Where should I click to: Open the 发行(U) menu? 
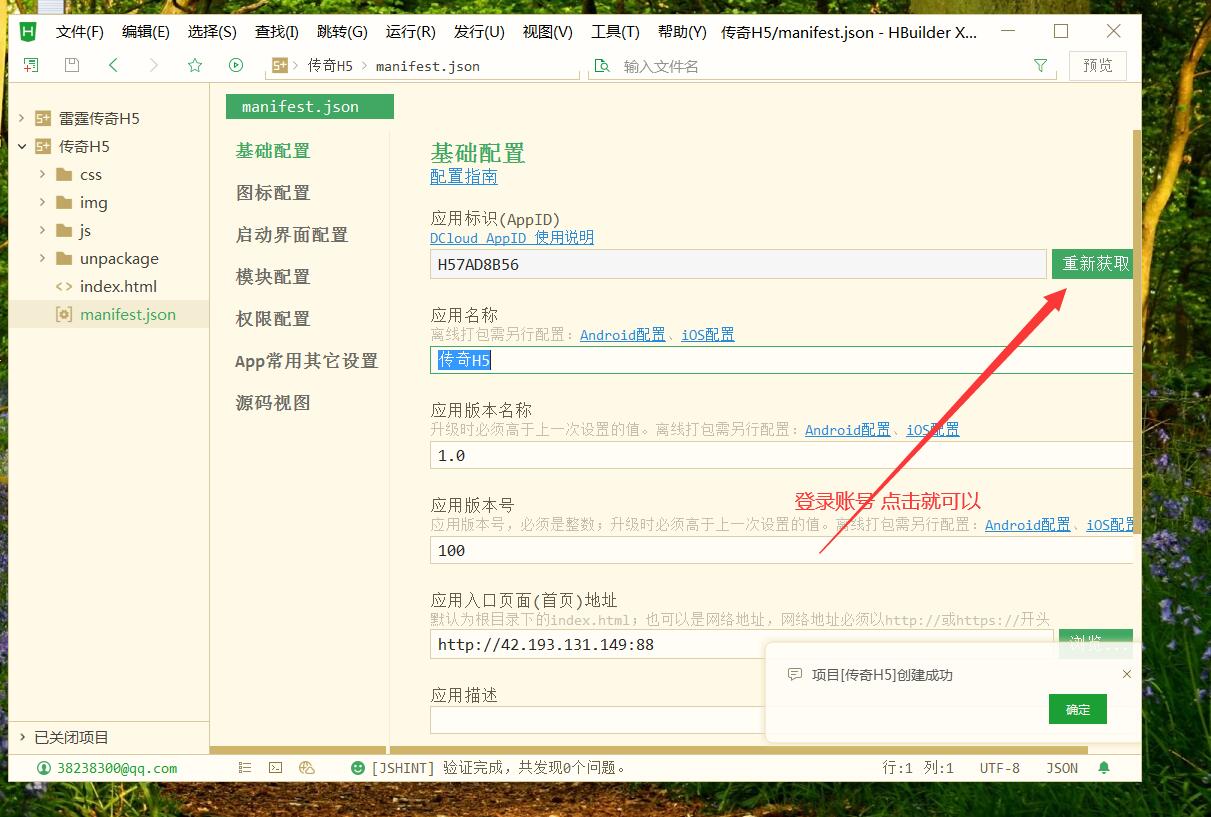pos(479,32)
